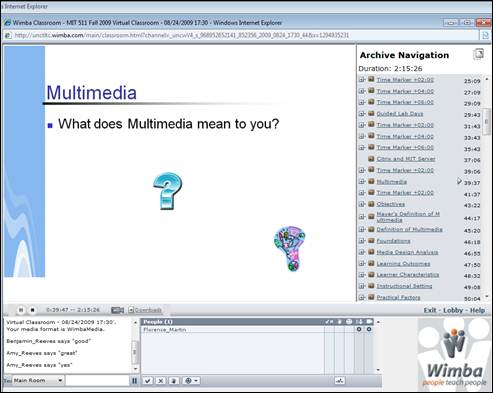Click the Help link
This screenshot has width=493, height=393.
click(477, 310)
